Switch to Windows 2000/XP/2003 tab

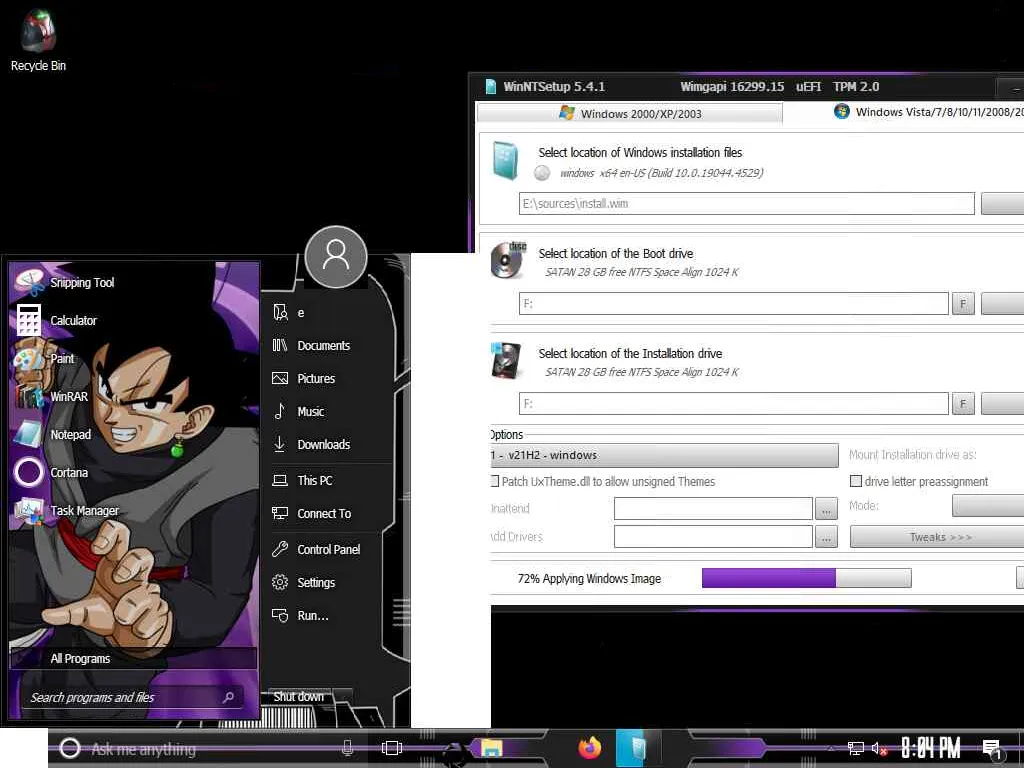pyautogui.click(x=630, y=114)
